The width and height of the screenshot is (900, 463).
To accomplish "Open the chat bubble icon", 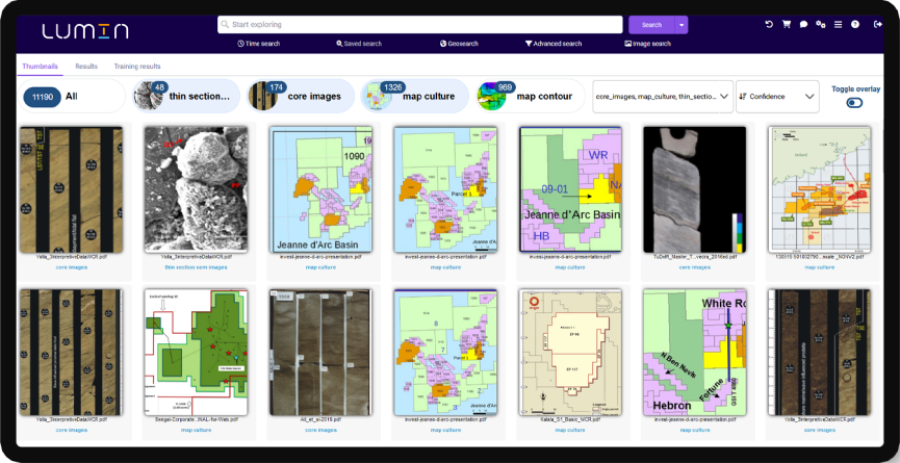I will coord(804,25).
